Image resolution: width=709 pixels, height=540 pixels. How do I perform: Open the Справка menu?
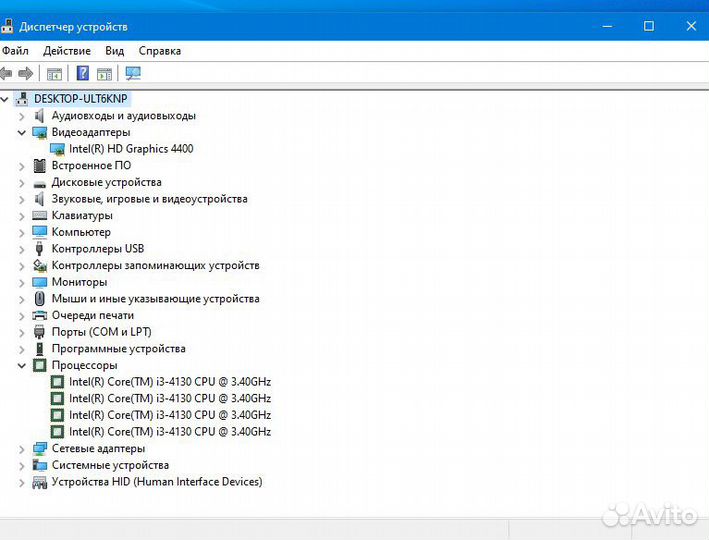pos(160,50)
